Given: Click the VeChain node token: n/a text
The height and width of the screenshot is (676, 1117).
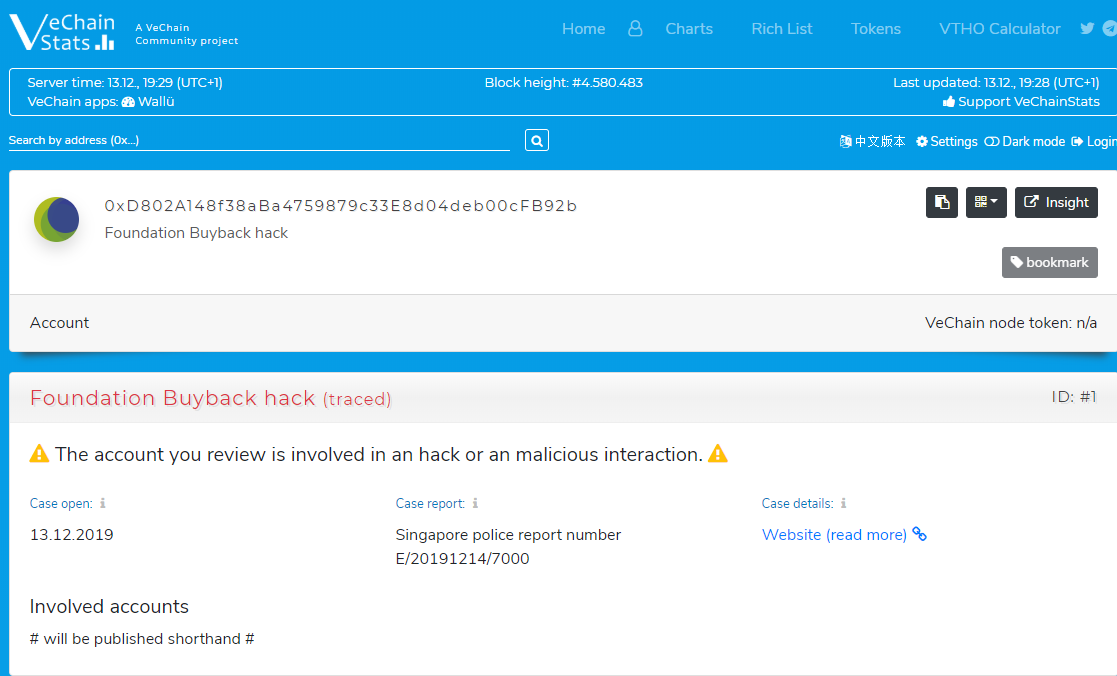Looking at the screenshot, I should pos(1010,323).
